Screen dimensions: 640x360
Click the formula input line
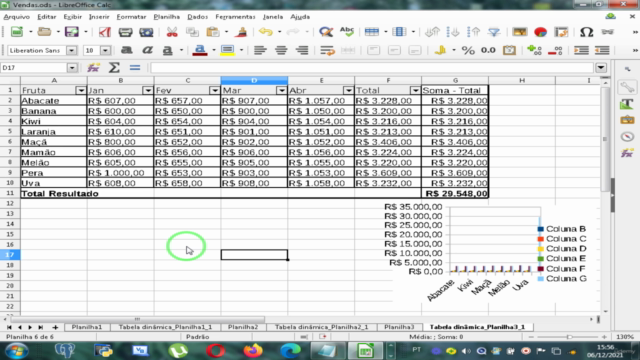(x=371, y=68)
